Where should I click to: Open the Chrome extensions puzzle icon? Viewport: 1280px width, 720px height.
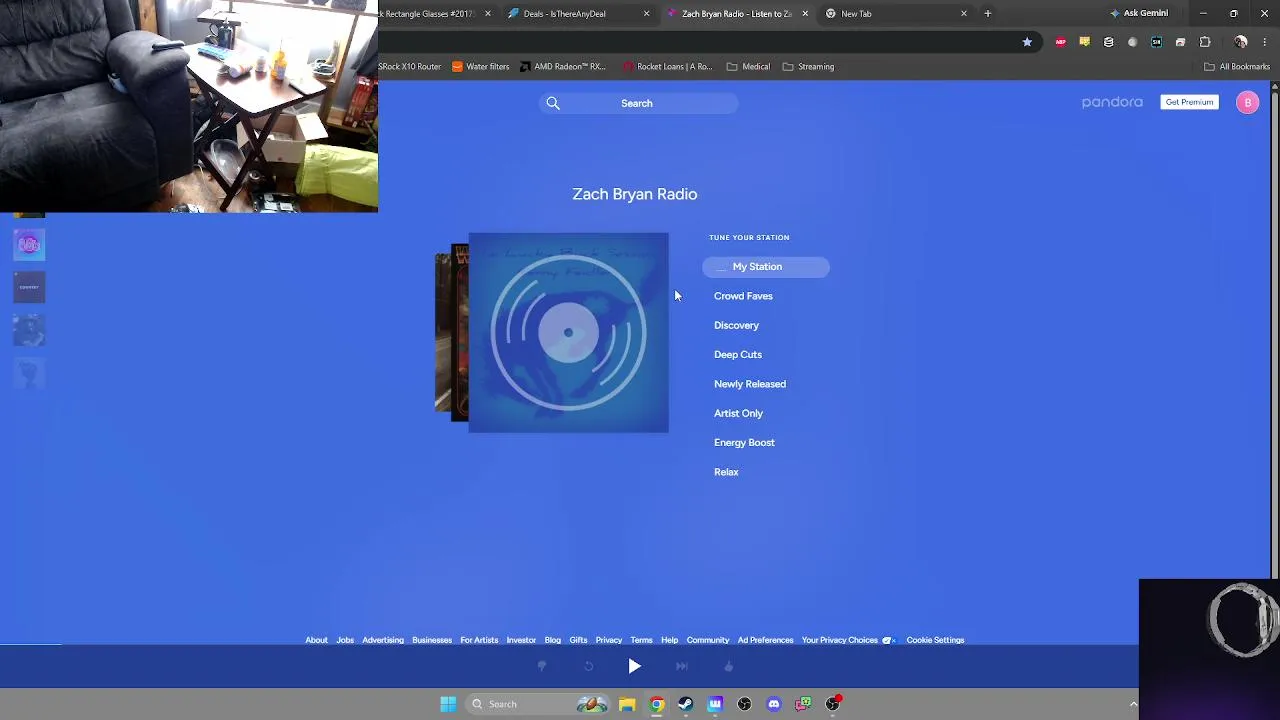[x=1205, y=42]
